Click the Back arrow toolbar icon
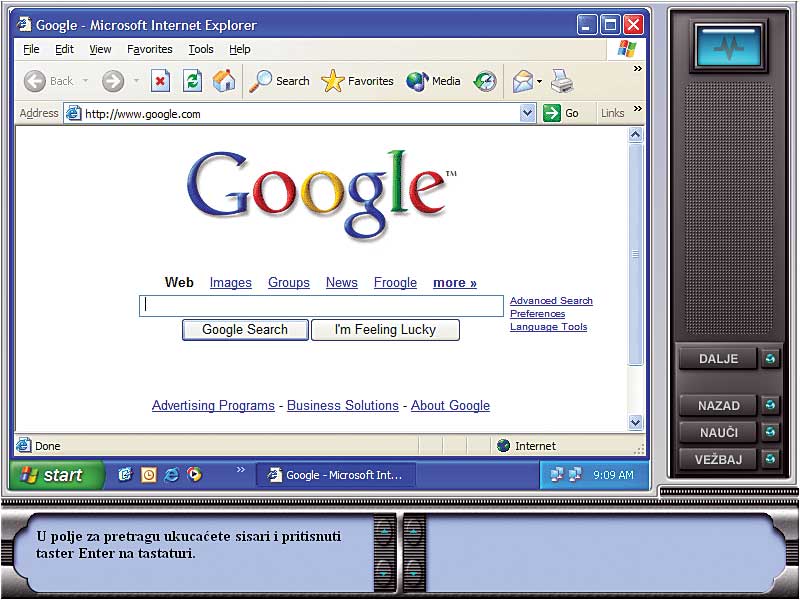 tap(35, 81)
